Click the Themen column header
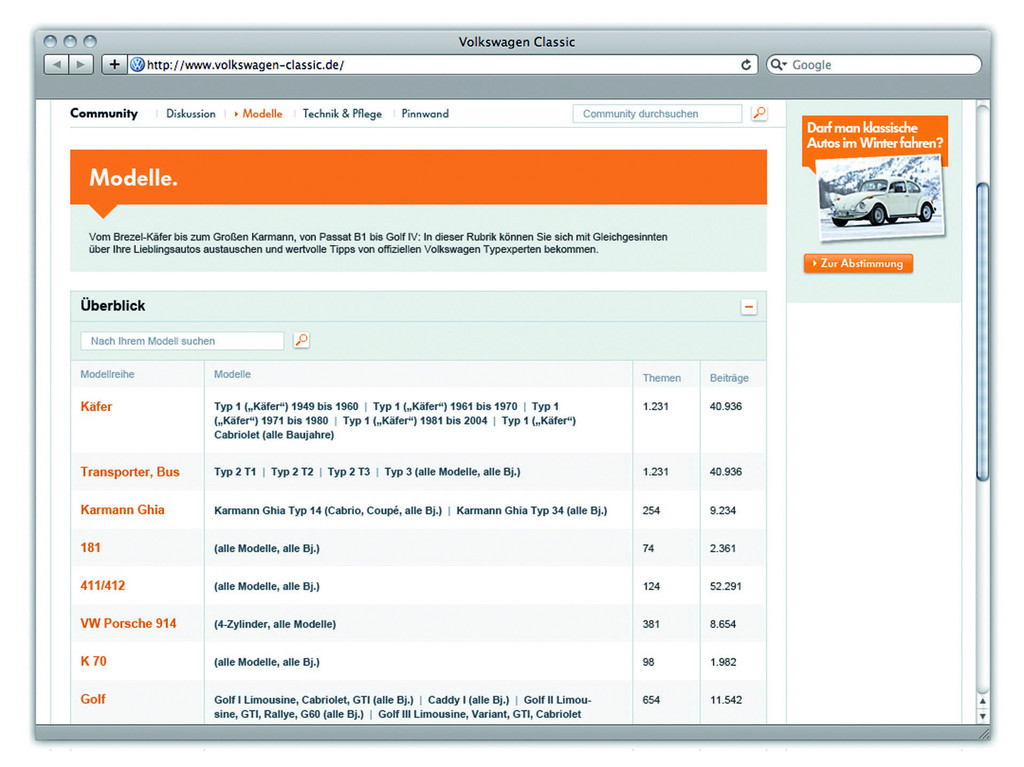Screen dimensions: 1024x767 pyautogui.click(x=662, y=378)
